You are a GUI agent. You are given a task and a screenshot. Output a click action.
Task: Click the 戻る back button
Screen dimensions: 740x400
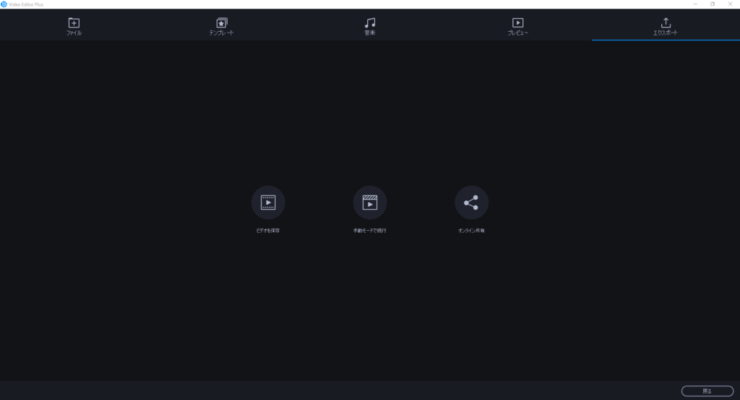(x=707, y=391)
